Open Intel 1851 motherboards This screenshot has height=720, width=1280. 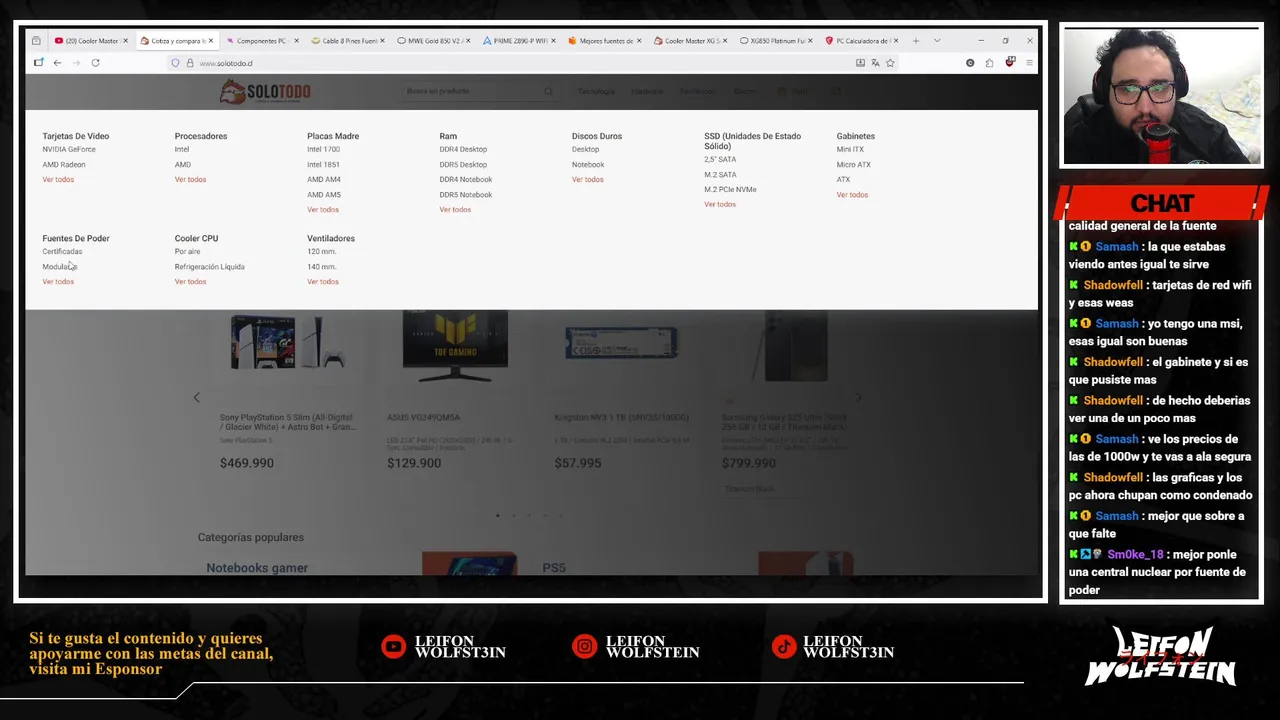point(323,164)
